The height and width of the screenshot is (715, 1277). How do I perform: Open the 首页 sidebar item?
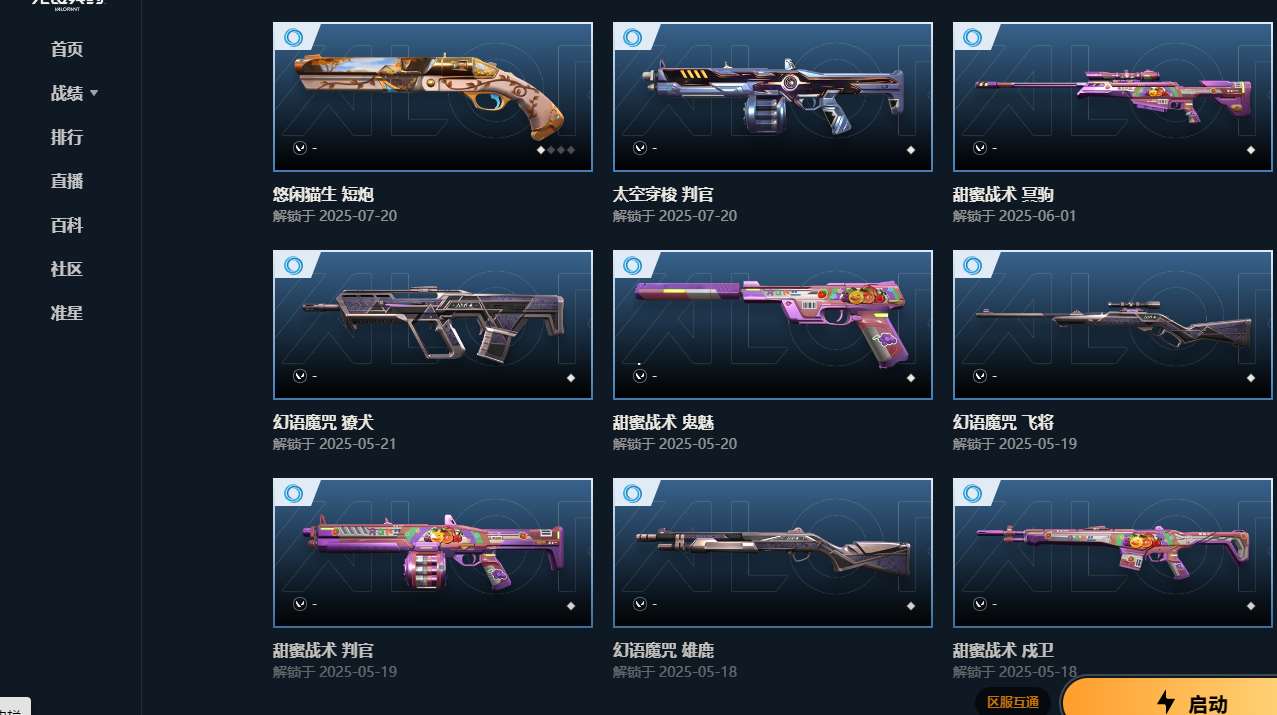pos(67,49)
